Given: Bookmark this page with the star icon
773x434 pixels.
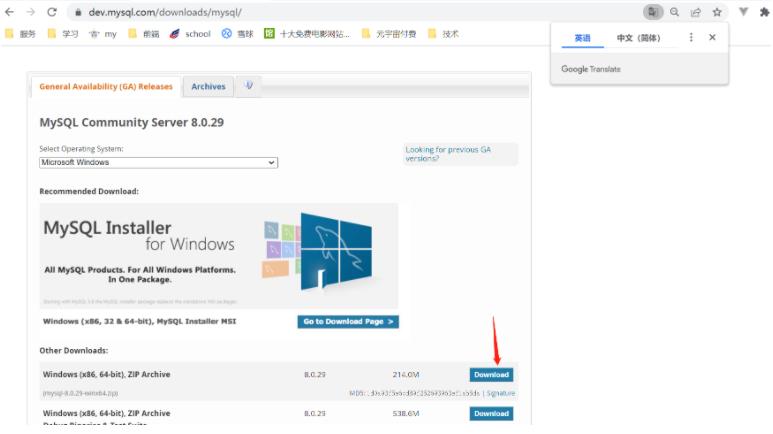Looking at the screenshot, I should [x=717, y=12].
